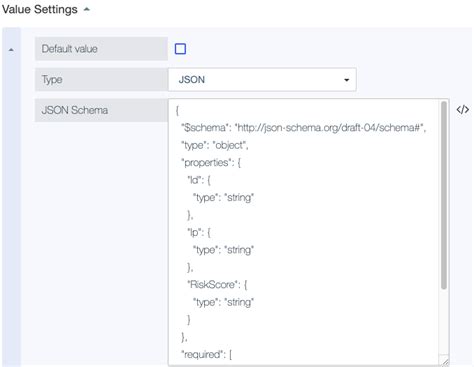The width and height of the screenshot is (474, 367).
Task: Click the "required": [ line
Action: click(206, 354)
